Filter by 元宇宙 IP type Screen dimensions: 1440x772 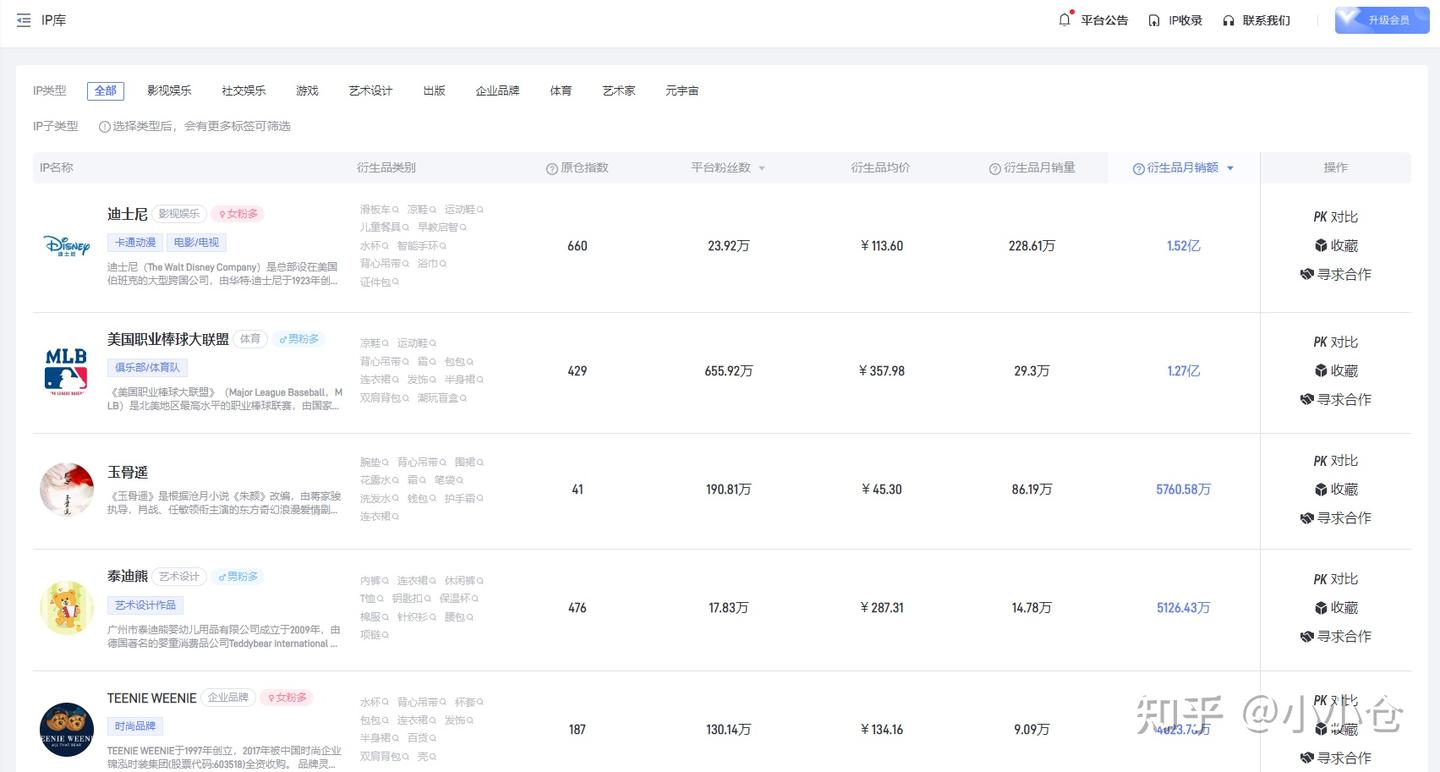pos(682,91)
